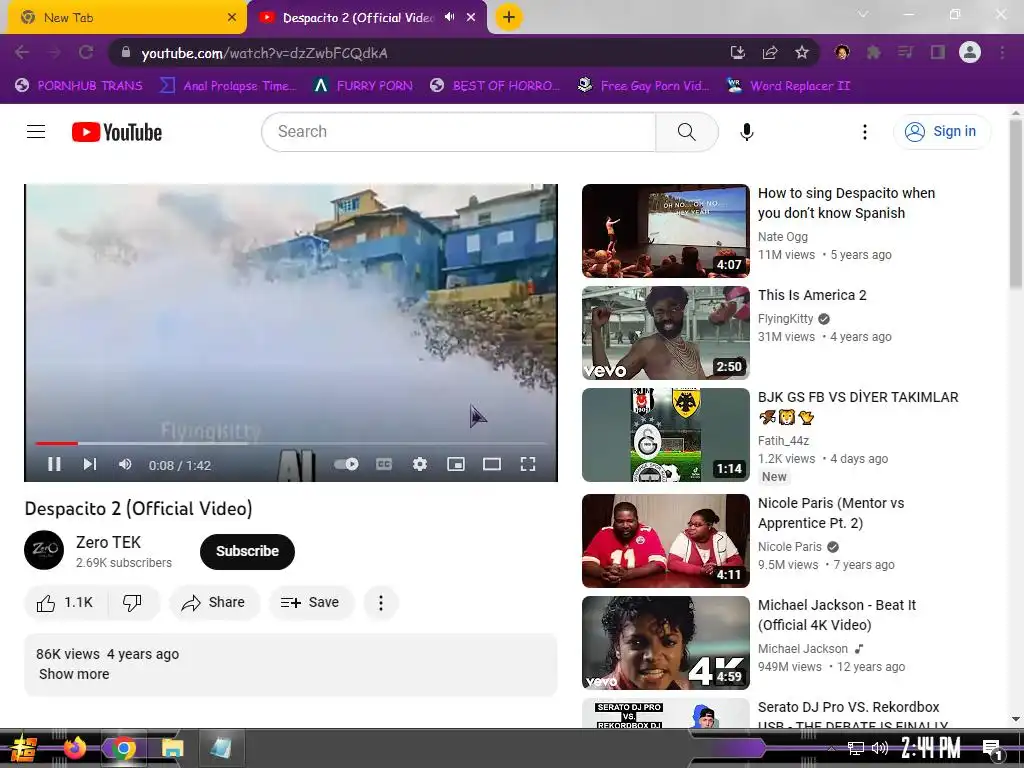Image resolution: width=1024 pixels, height=768 pixels.
Task: Open 'BJK GS FB VS DİYER TAKIMLAR' thumbnail
Action: tap(665, 435)
